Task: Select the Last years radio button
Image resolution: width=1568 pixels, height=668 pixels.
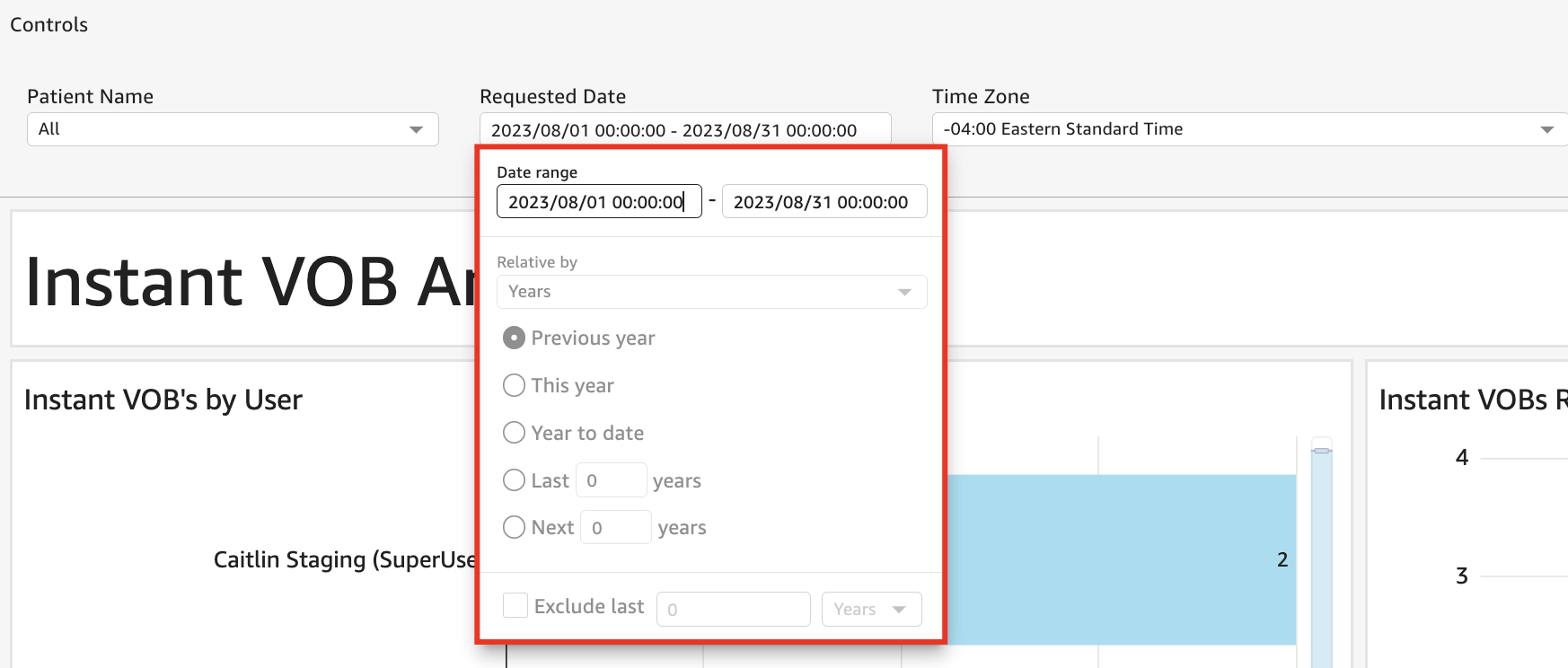Action: coord(514,480)
